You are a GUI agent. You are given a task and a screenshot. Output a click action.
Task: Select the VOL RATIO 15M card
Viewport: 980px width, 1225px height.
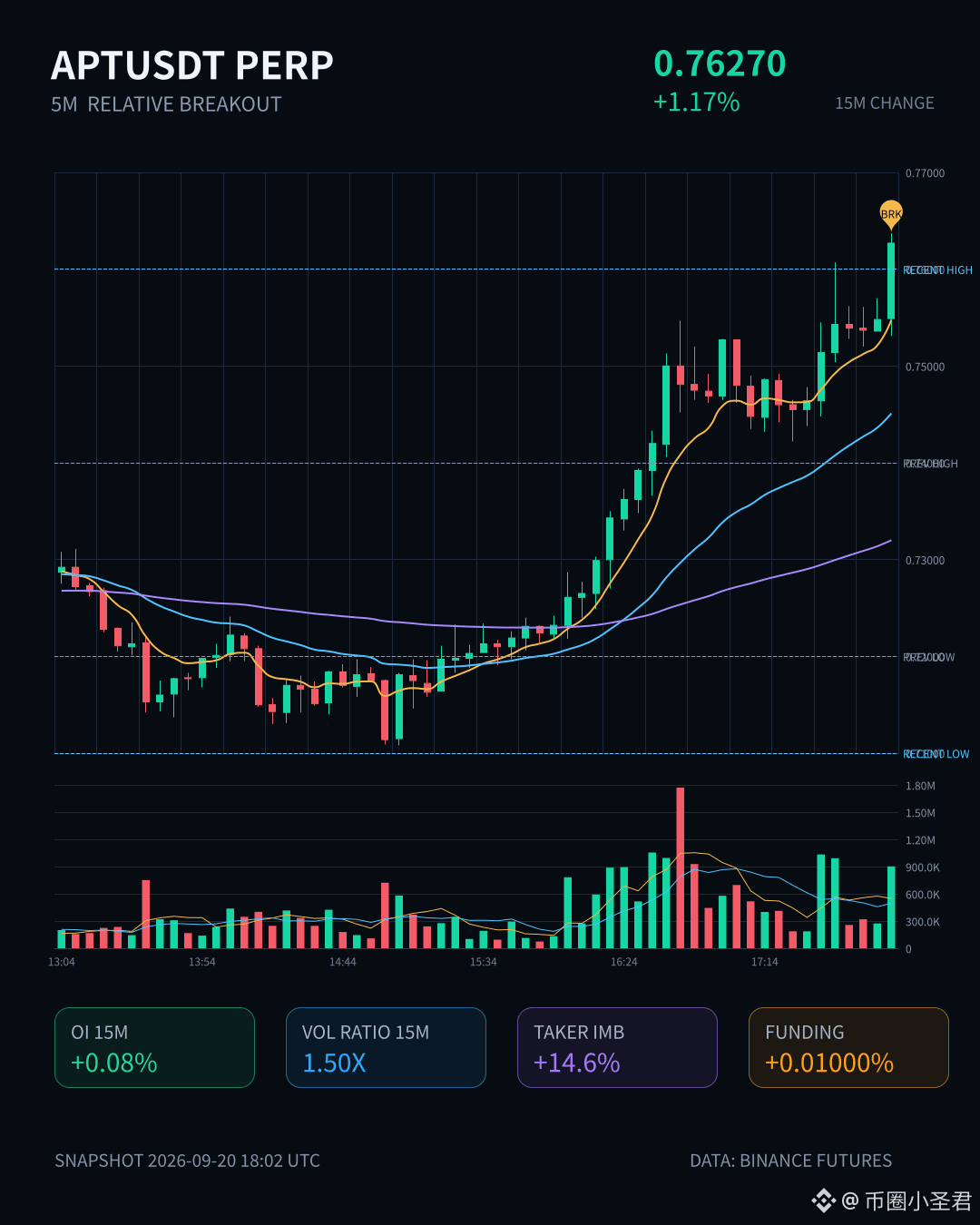386,1047
